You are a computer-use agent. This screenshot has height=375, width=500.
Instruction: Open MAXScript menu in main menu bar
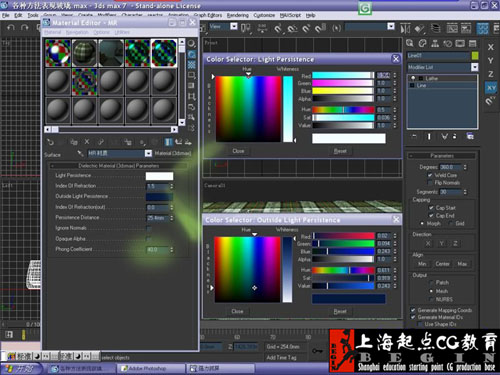coord(290,15)
